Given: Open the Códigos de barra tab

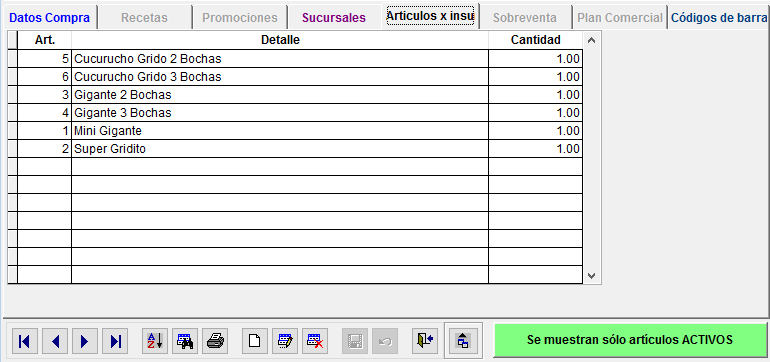Looking at the screenshot, I should [718, 18].
